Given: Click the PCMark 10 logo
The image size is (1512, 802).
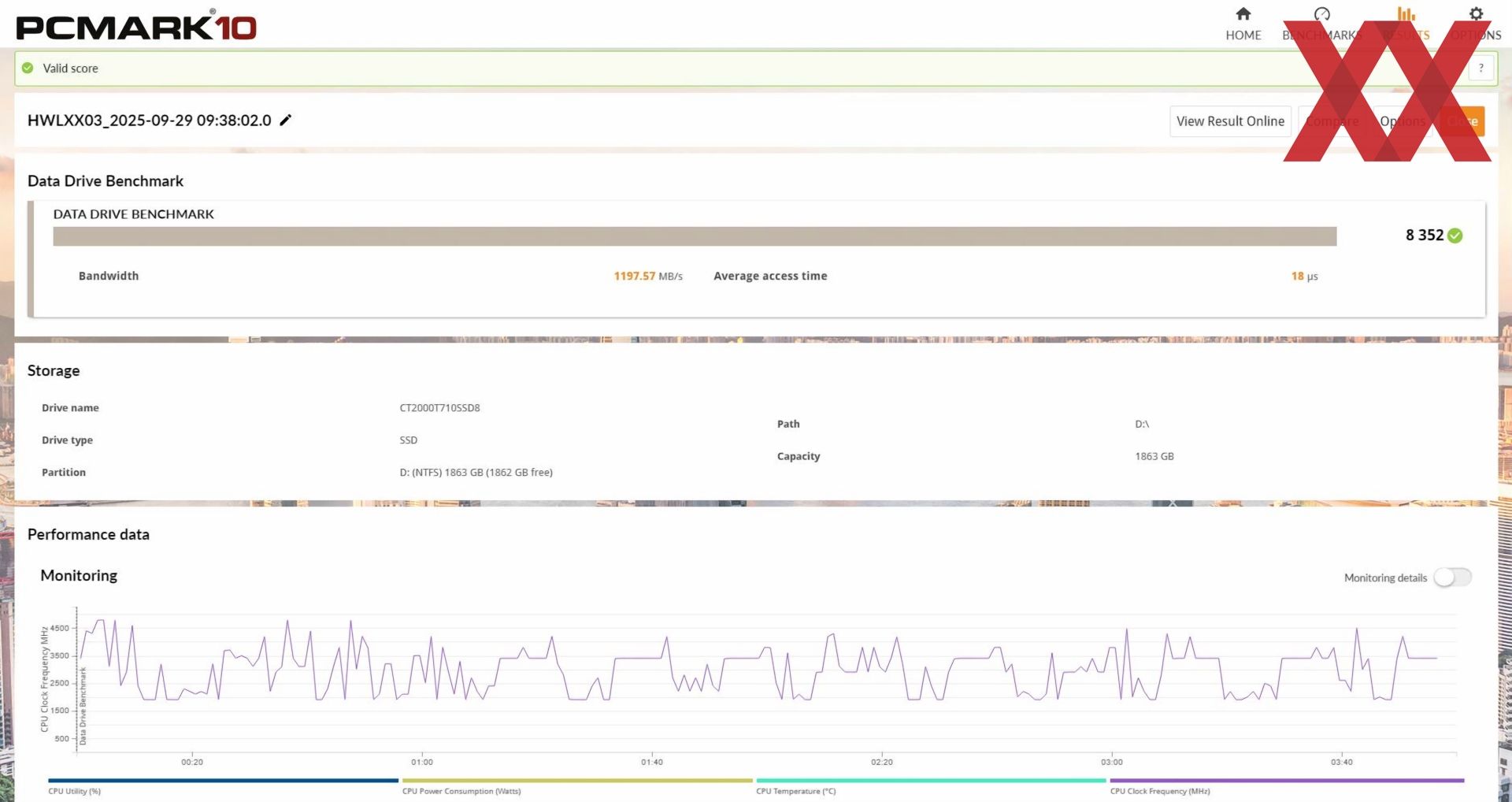Looking at the screenshot, I should (136, 25).
